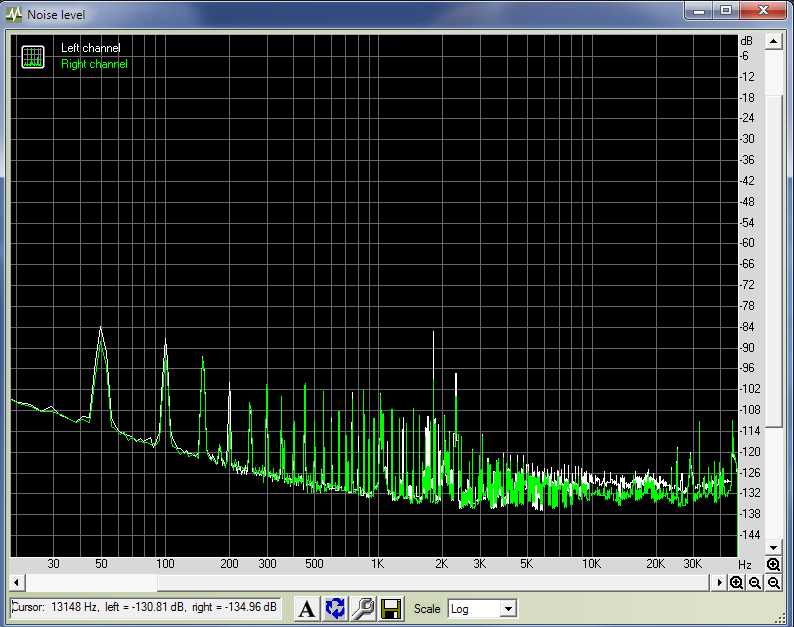The height and width of the screenshot is (627, 794).
Task: Click the '-120' dB axis label
Action: [749, 451]
